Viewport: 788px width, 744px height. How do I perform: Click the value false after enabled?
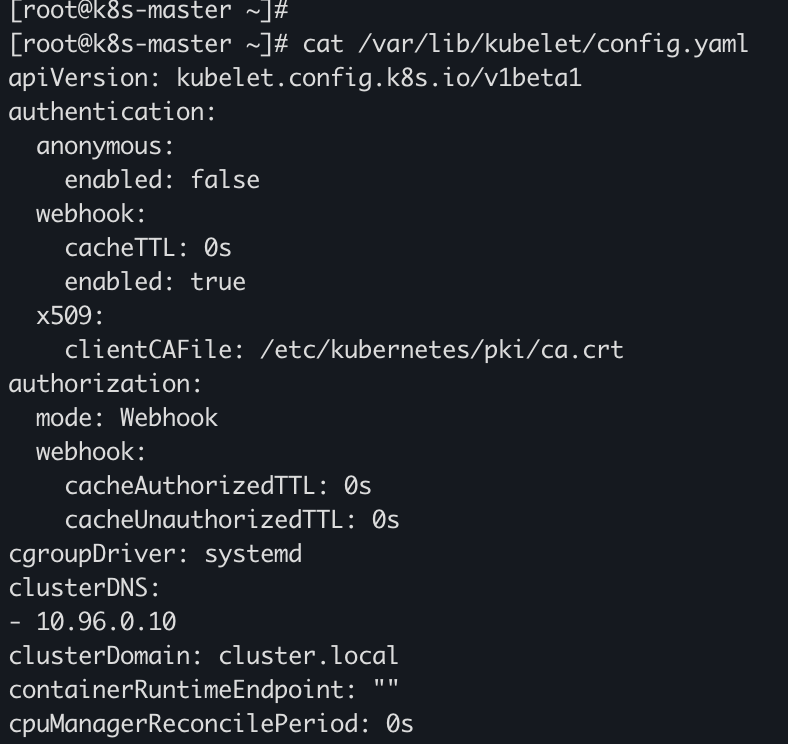225,180
